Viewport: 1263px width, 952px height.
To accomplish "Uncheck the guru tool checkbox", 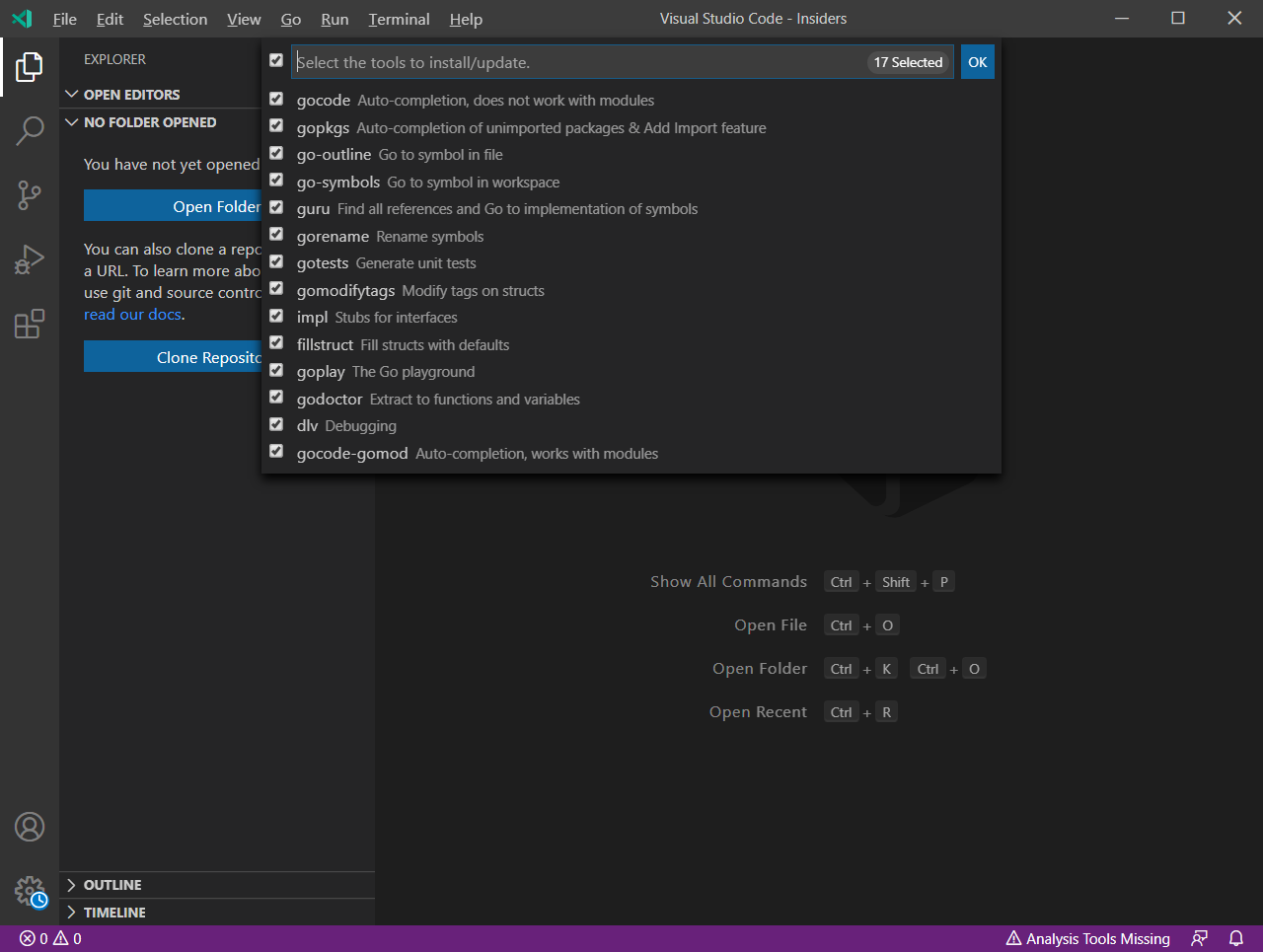I will [276, 208].
